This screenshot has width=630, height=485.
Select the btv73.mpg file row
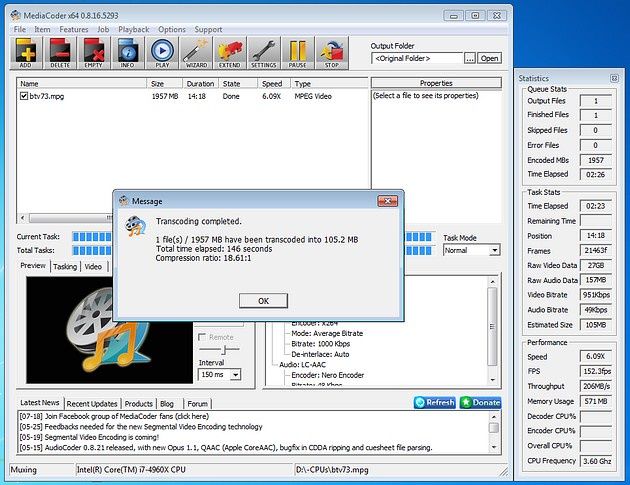(193, 96)
